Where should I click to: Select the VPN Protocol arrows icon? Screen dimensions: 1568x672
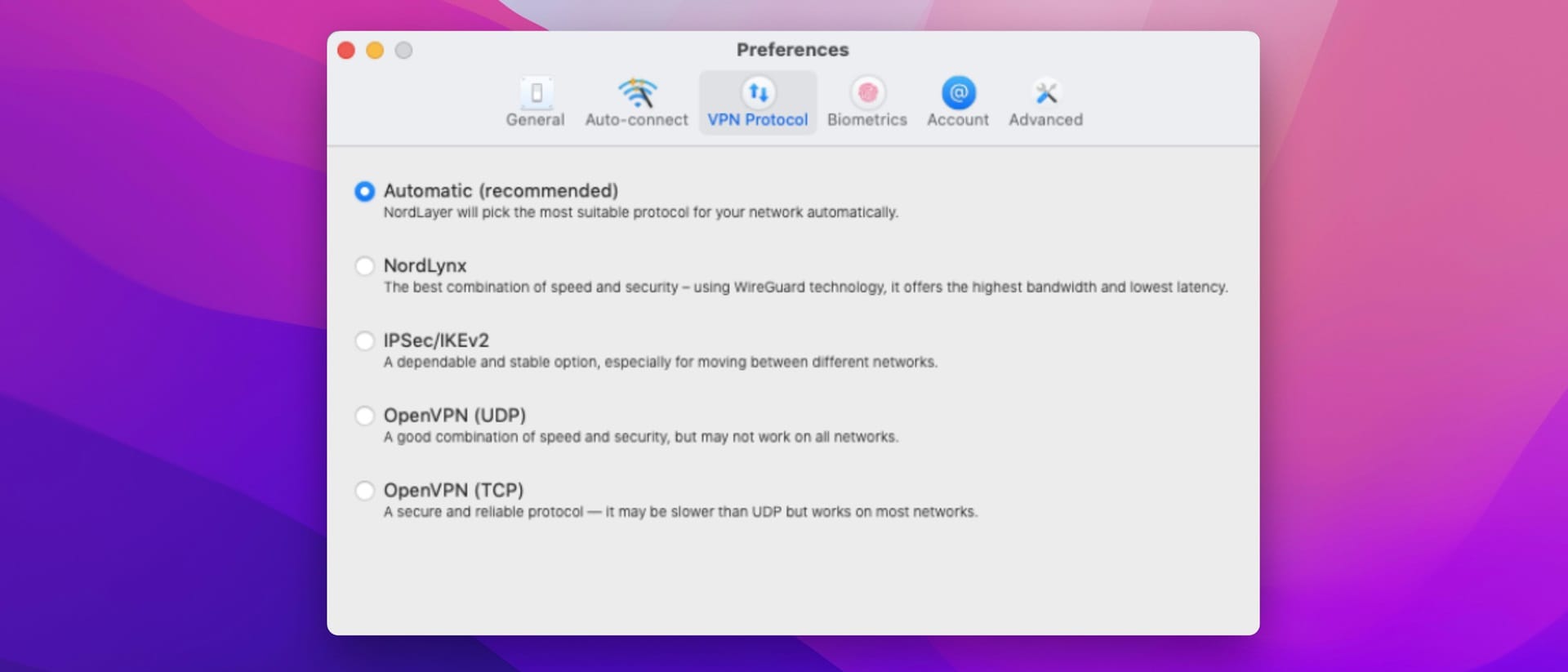pos(758,92)
